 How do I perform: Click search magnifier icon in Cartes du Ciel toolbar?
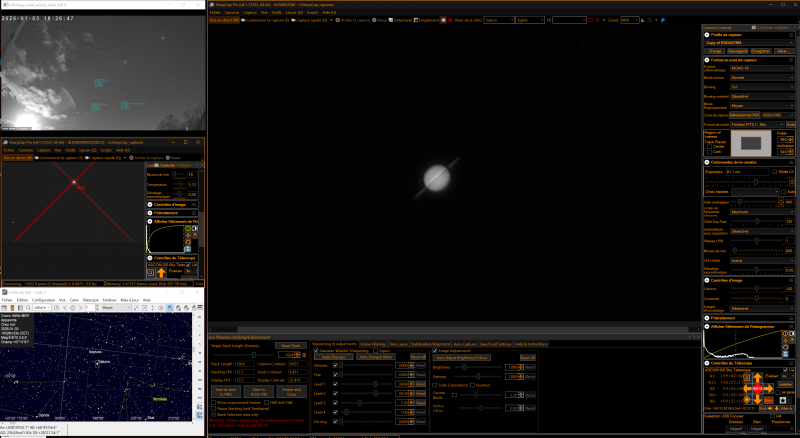click(x=28, y=308)
